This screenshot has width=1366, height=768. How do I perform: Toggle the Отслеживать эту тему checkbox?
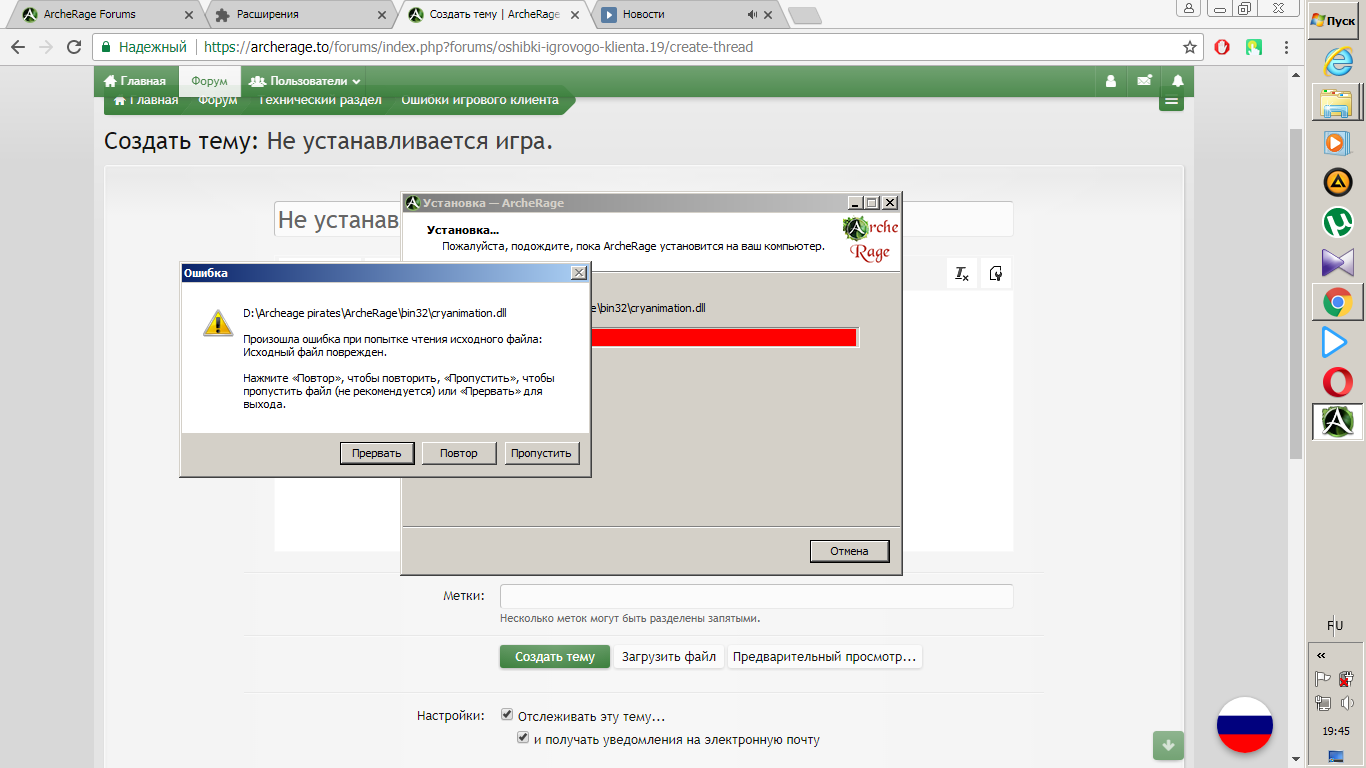(x=507, y=715)
